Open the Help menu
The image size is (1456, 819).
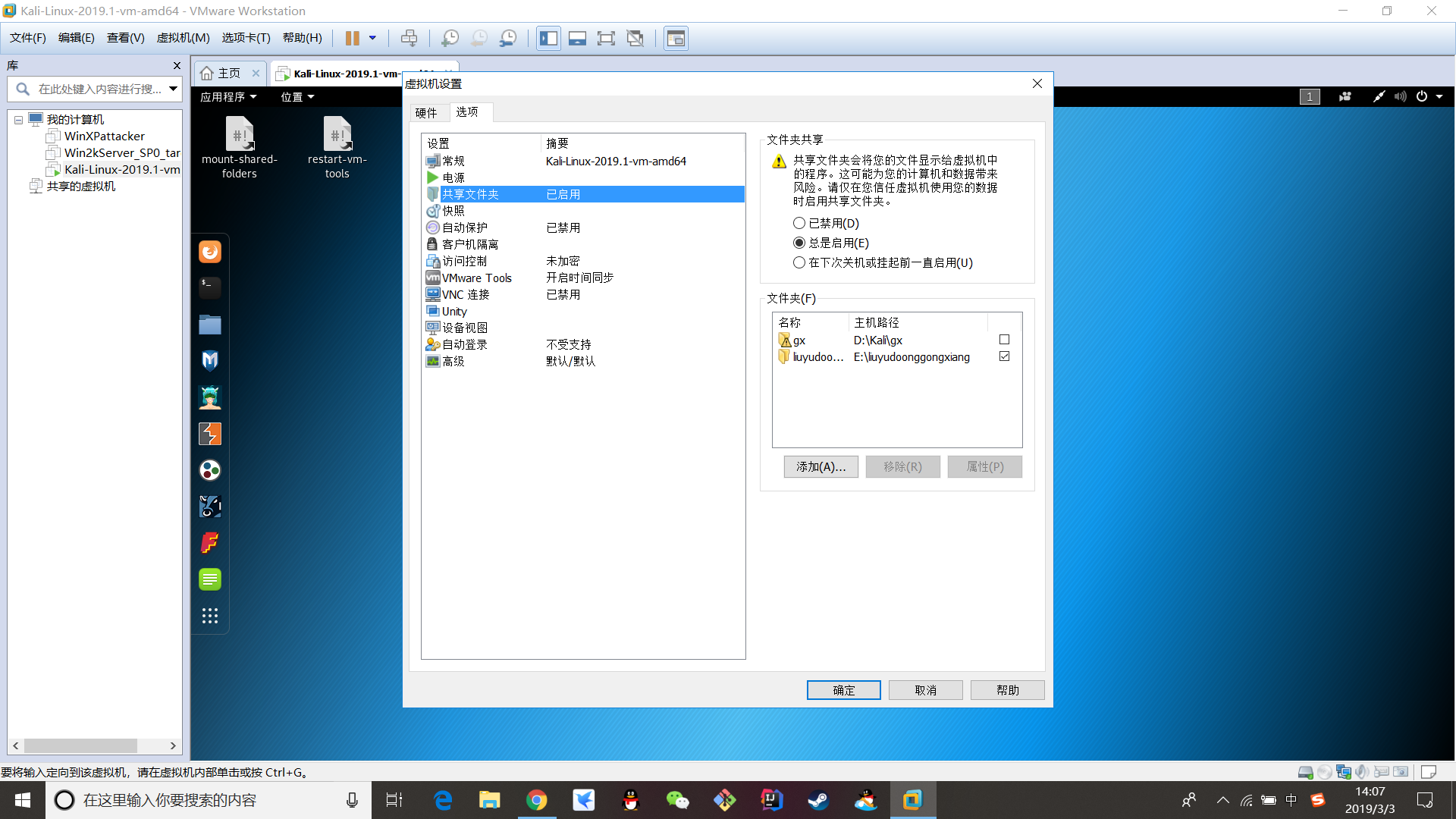302,38
